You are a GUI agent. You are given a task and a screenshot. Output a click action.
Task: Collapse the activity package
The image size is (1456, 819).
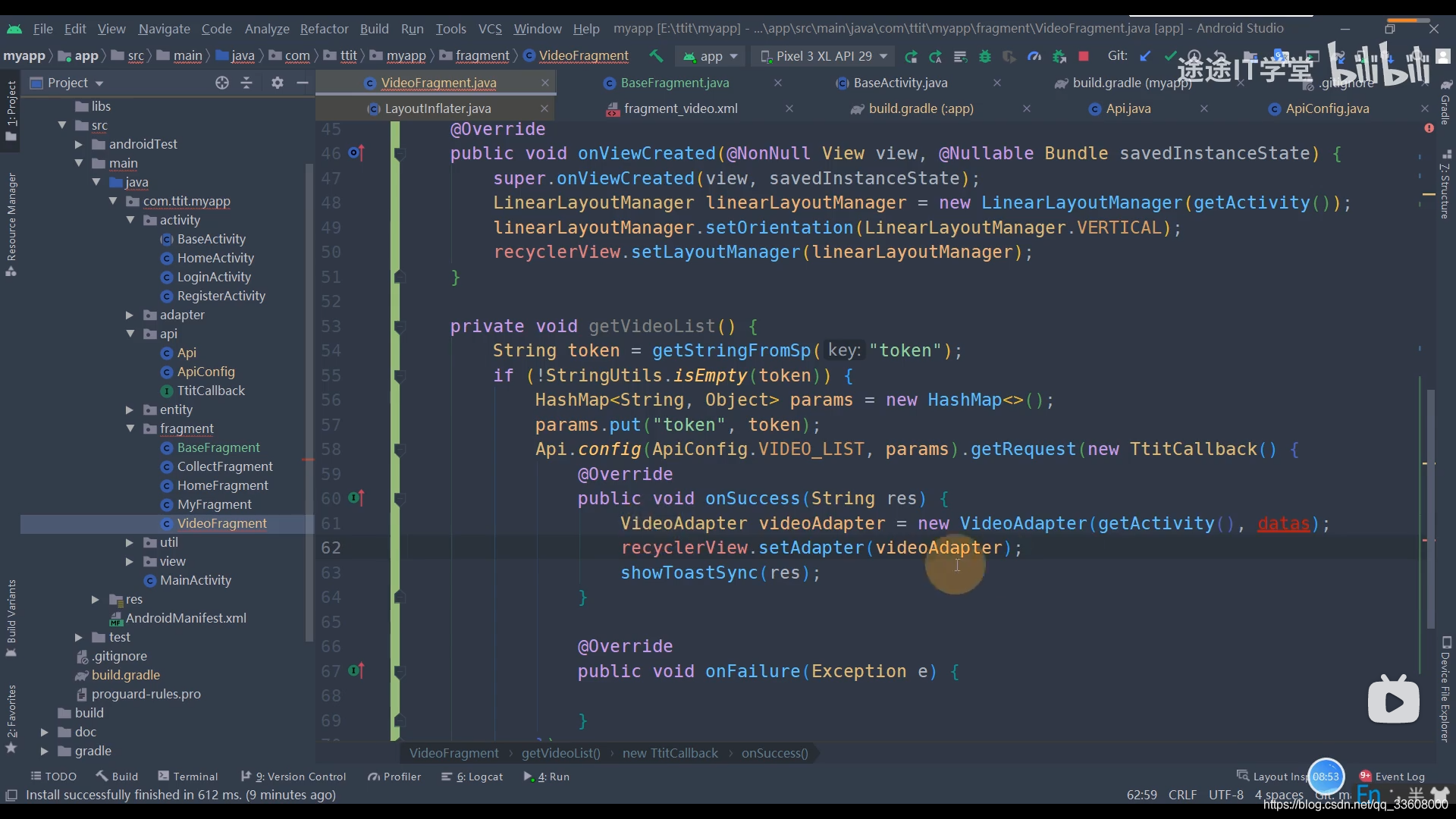[130, 220]
